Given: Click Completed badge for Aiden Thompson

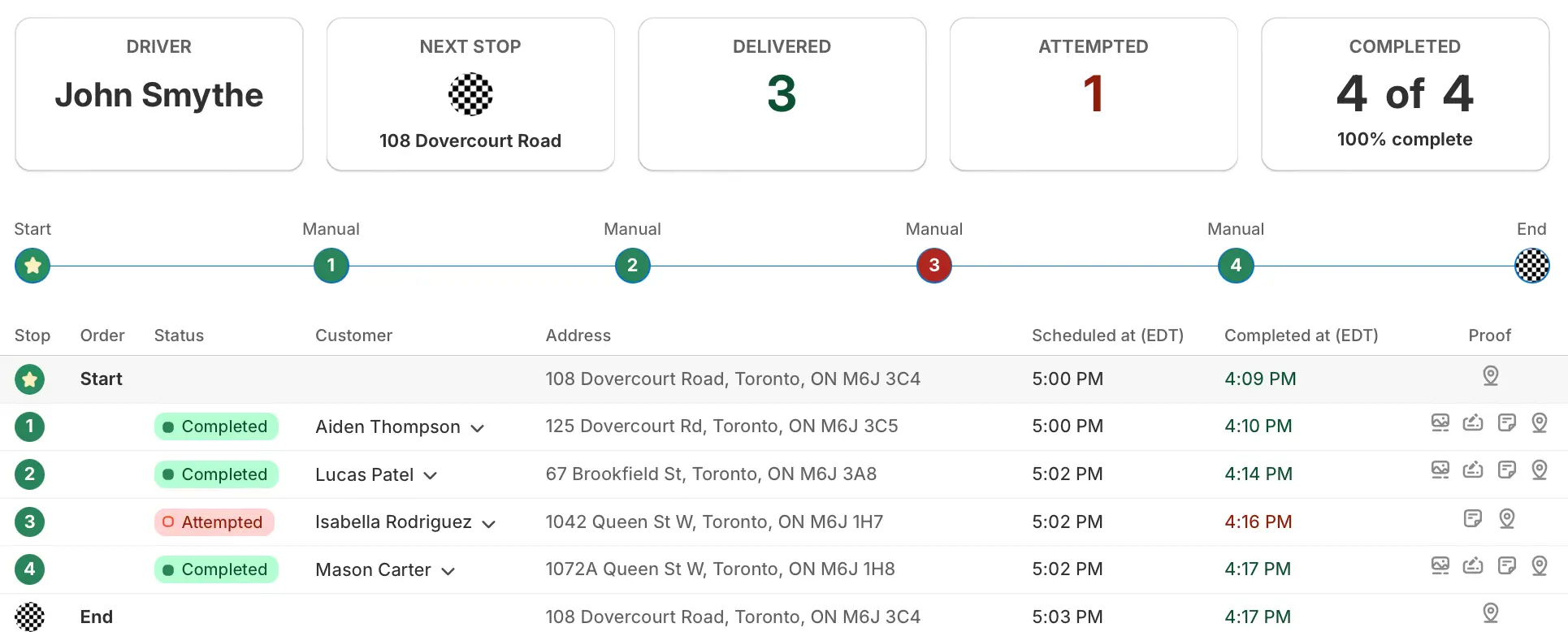Looking at the screenshot, I should 216,426.
